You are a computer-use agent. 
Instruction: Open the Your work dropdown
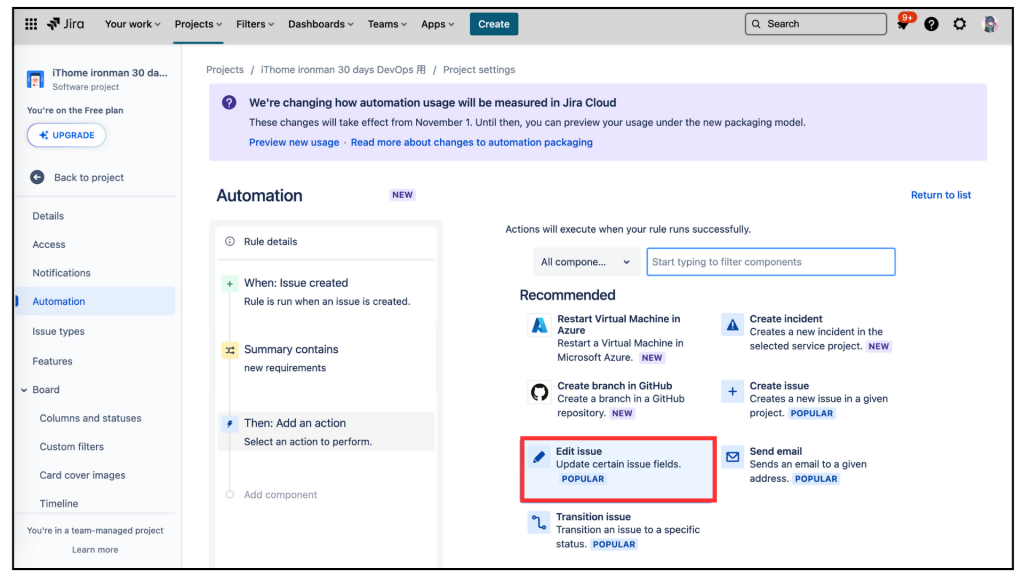(x=133, y=24)
